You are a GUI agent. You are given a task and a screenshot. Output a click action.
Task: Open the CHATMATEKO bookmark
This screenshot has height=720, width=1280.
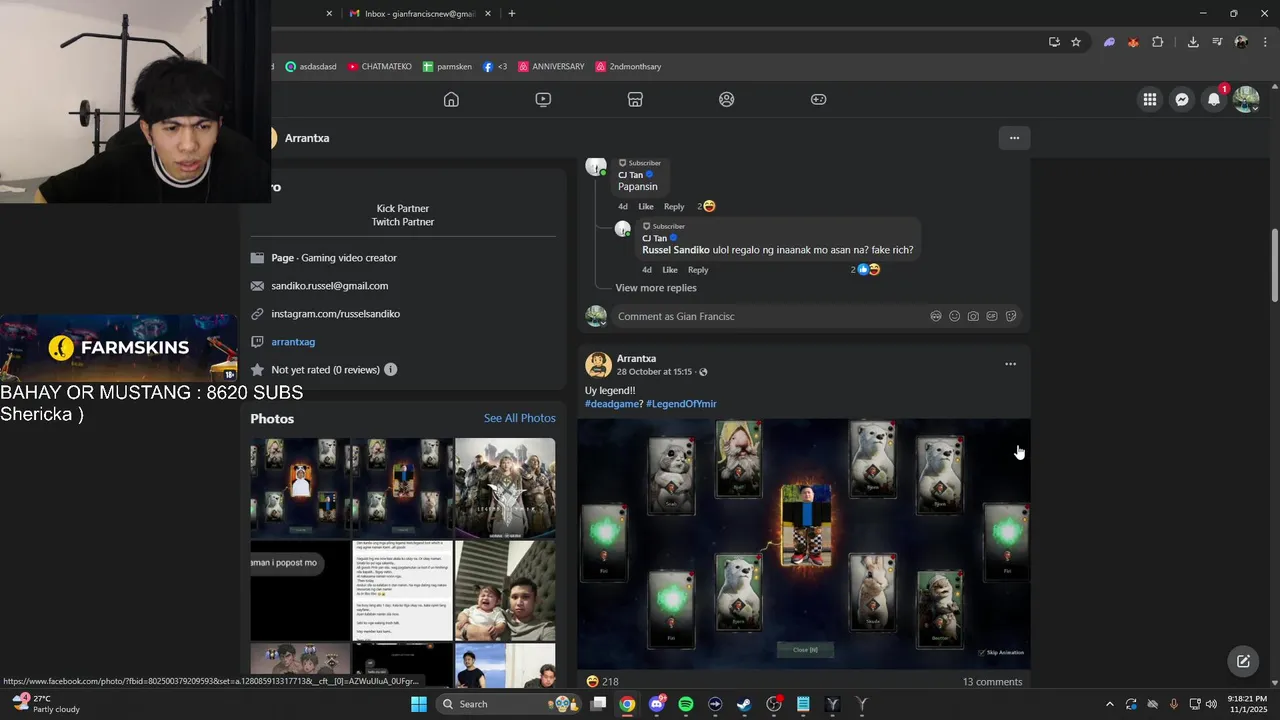(x=380, y=67)
